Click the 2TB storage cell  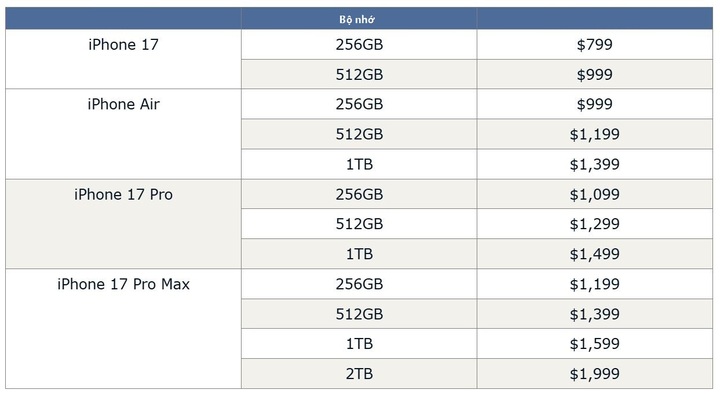pyautogui.click(x=359, y=374)
